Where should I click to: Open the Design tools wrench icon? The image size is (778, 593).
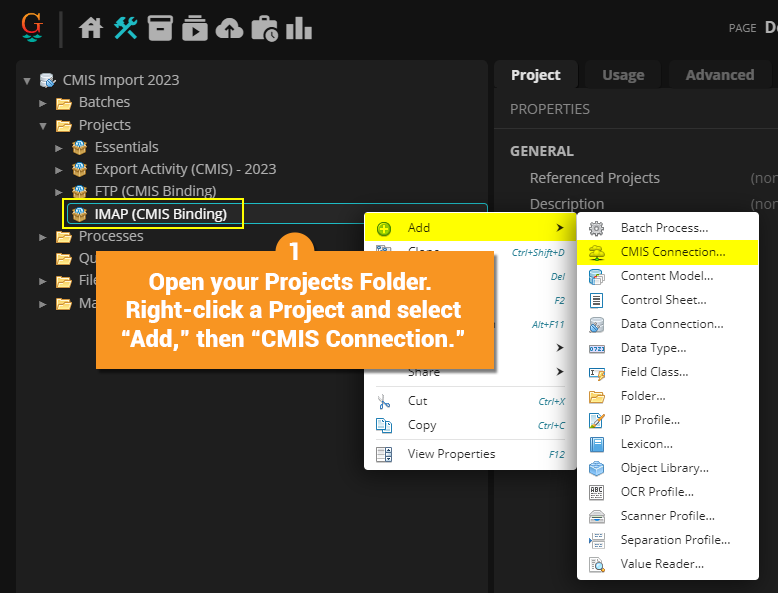coord(125,28)
